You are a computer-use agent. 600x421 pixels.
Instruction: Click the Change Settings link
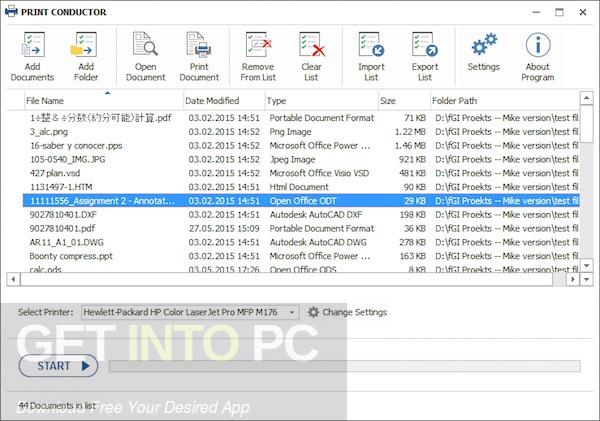coord(354,312)
